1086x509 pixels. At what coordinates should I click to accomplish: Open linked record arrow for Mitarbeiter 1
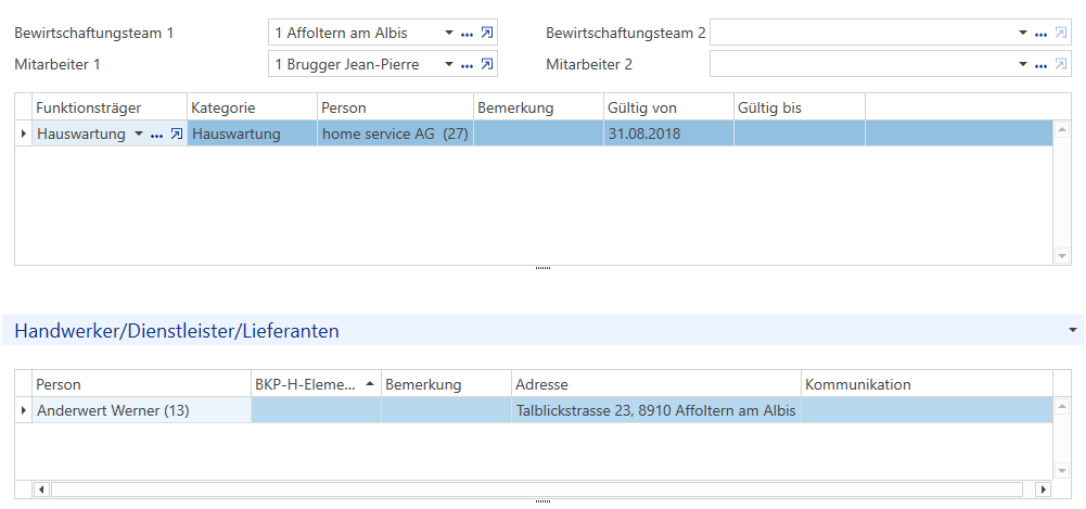487,64
